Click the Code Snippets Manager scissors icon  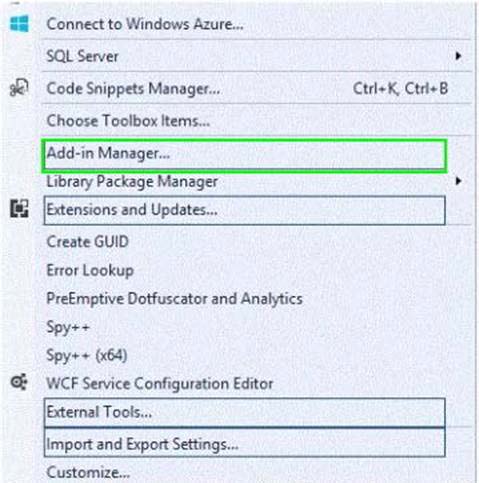19,88
